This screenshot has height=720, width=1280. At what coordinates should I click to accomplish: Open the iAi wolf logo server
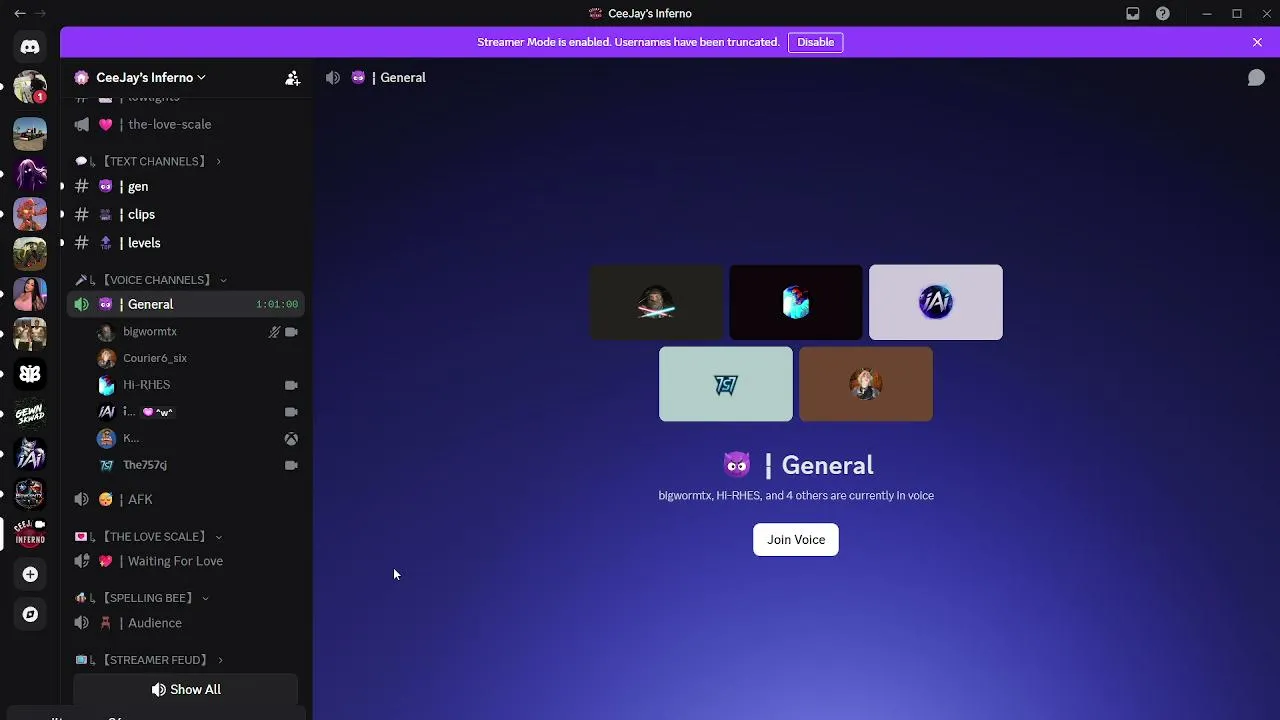tap(30, 454)
